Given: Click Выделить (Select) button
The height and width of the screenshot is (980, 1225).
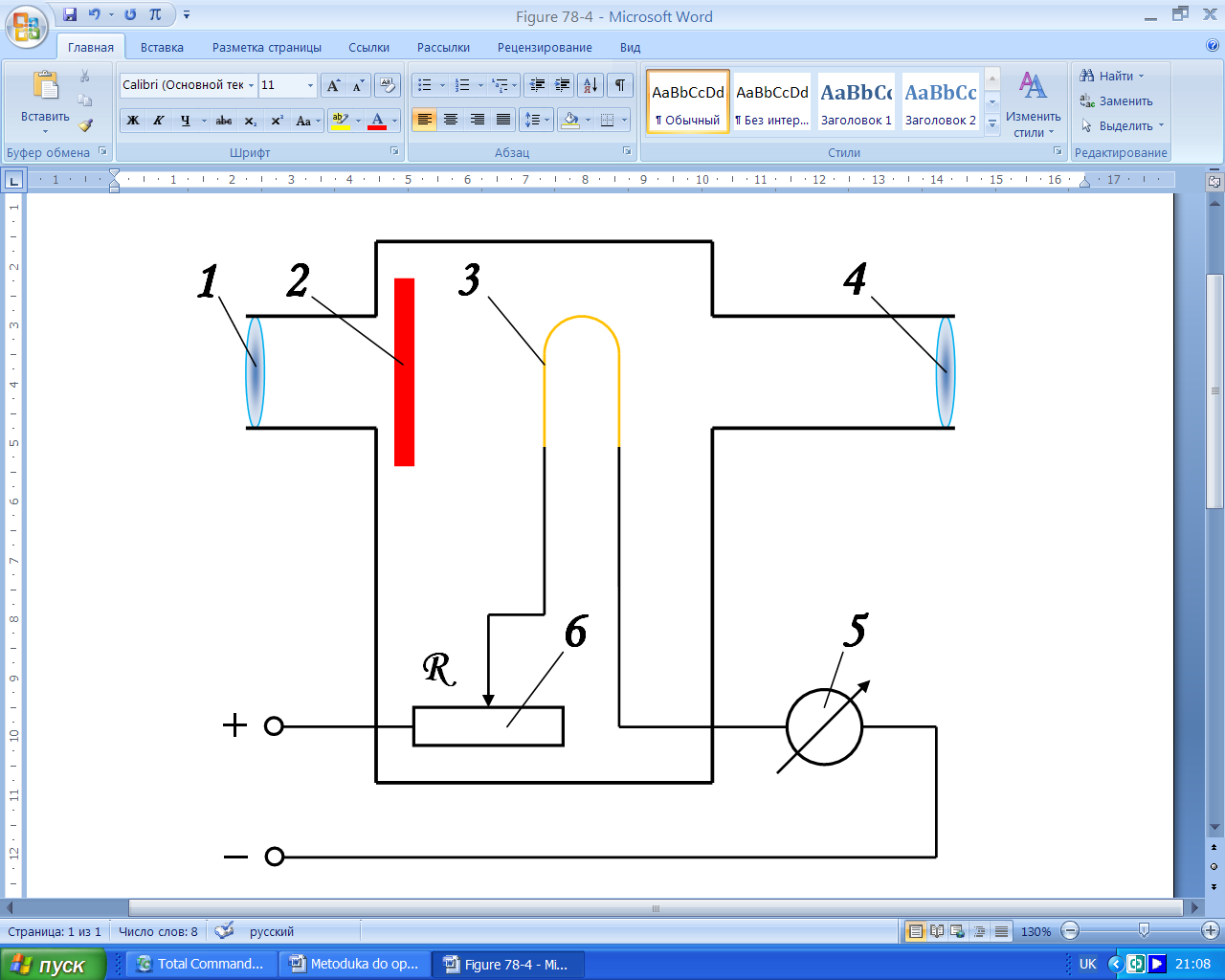Looking at the screenshot, I should click(1122, 125).
